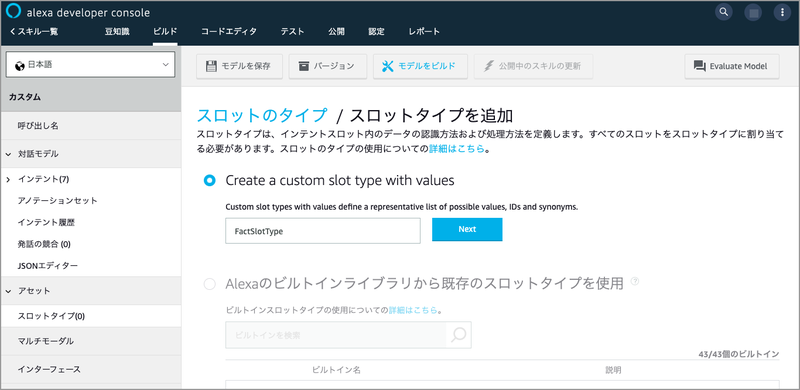
Task: Open the vertical three-dot menu icon
Action: coord(782,12)
